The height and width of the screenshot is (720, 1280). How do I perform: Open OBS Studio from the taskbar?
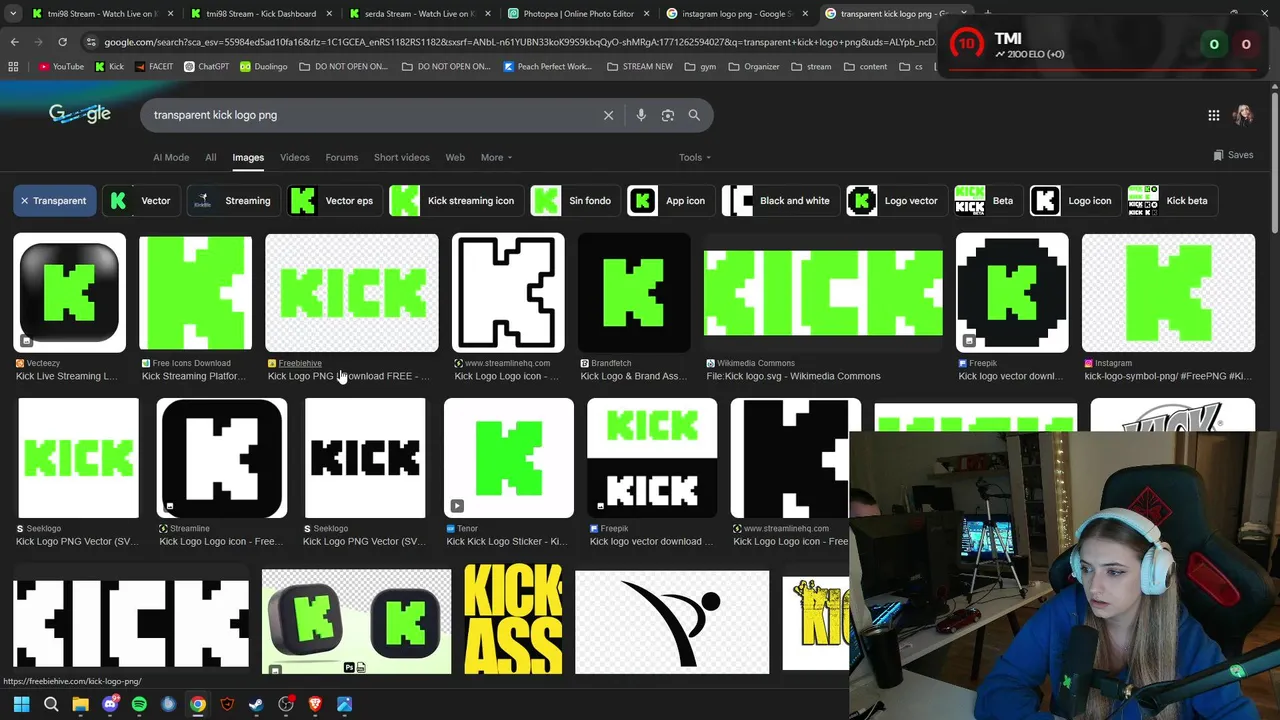[286, 704]
